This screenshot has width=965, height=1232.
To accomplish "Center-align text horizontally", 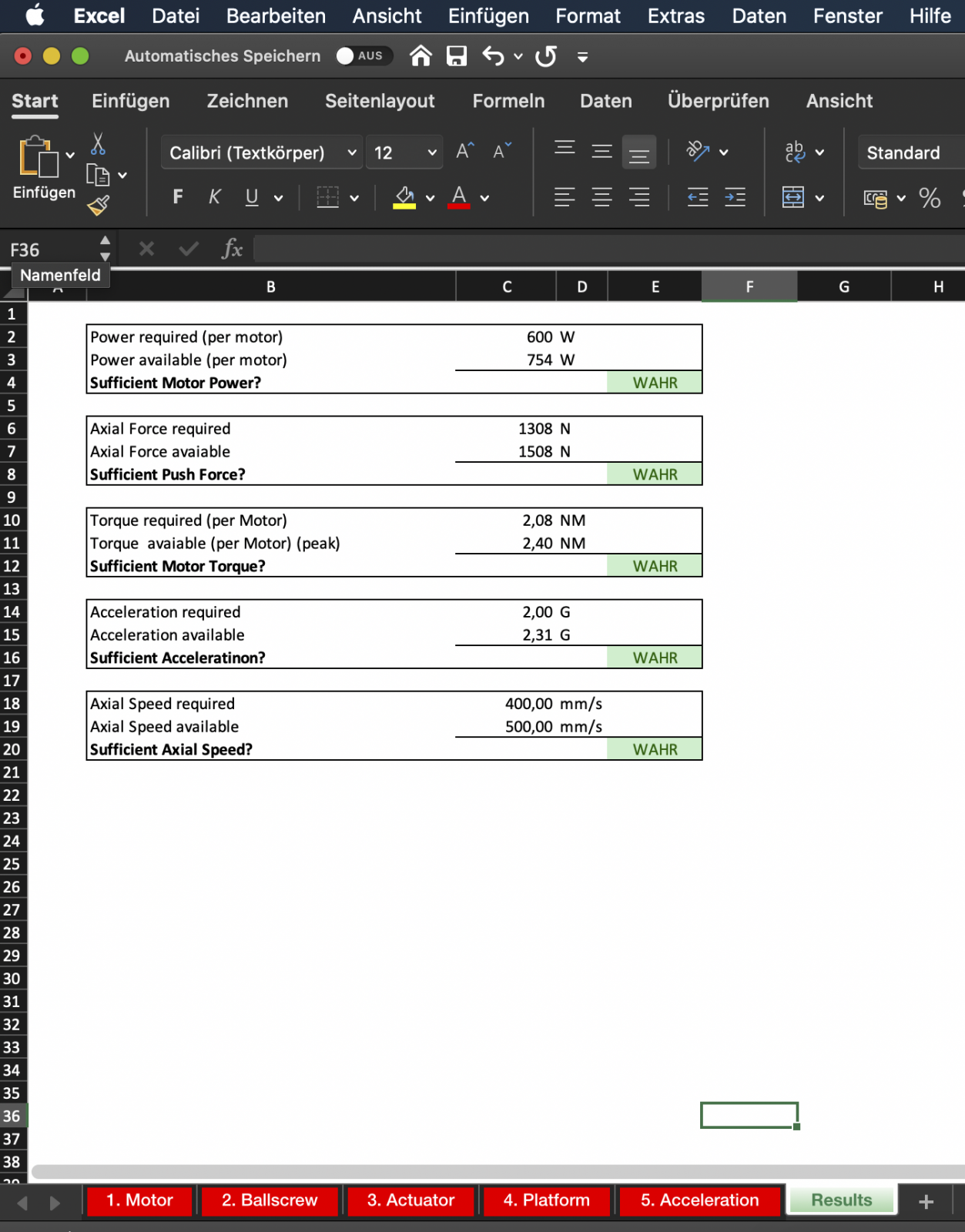I will point(601,198).
